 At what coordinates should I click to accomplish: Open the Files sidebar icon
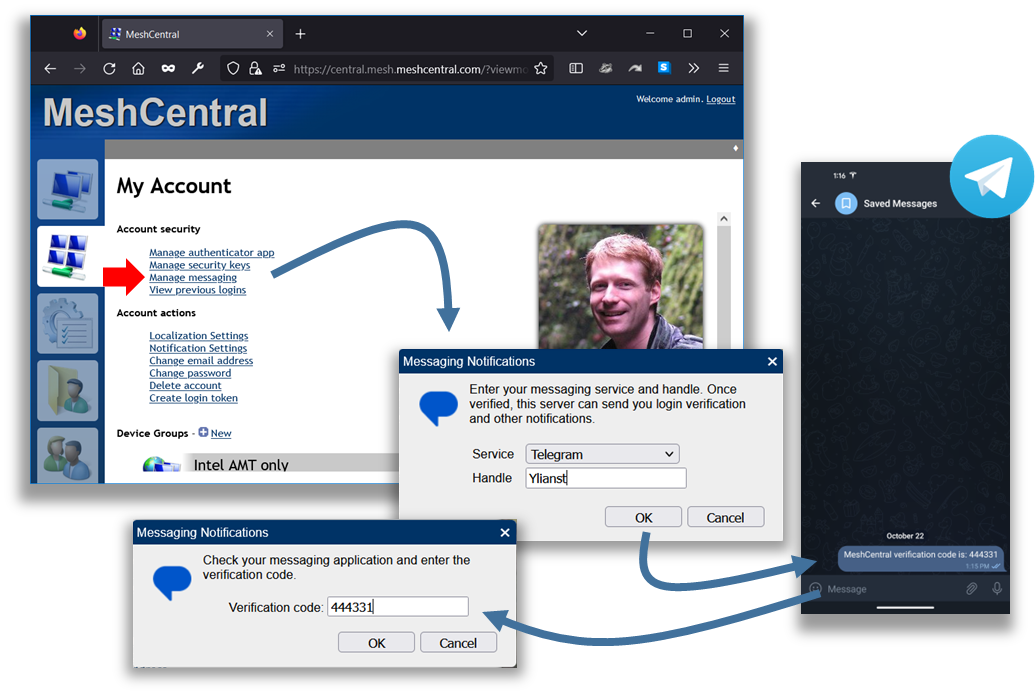pyautogui.click(x=66, y=390)
